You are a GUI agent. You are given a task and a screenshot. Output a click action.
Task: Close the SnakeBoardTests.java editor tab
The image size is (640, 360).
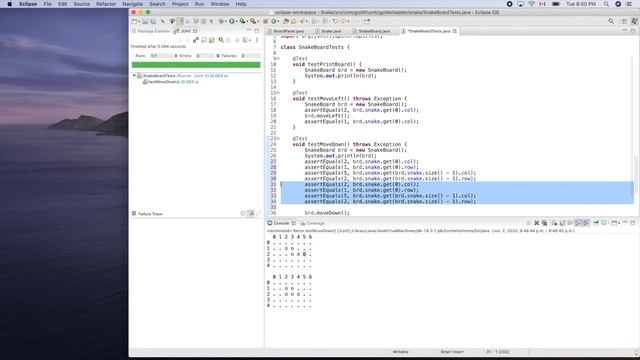point(455,31)
